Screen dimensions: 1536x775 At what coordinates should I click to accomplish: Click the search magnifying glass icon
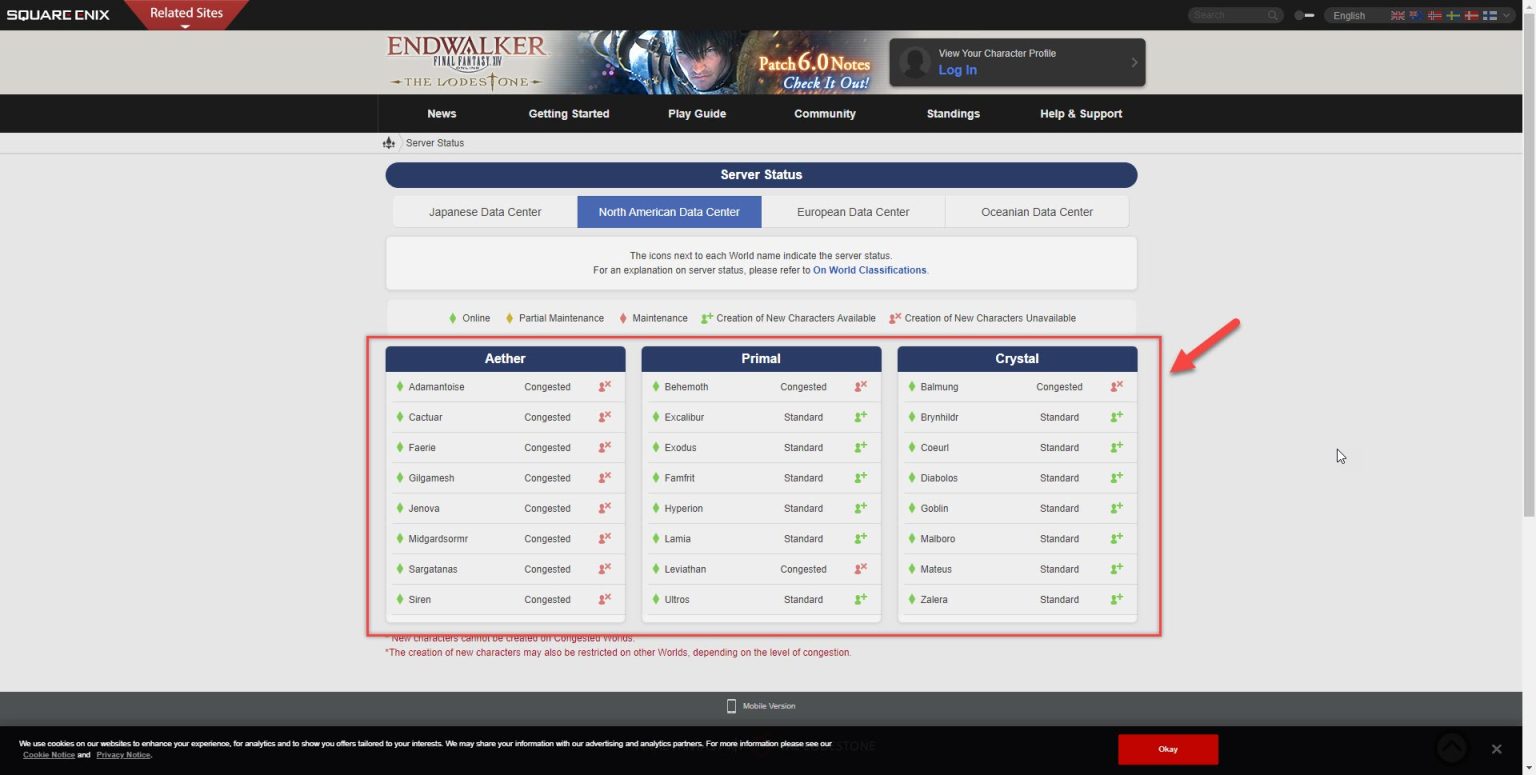(1272, 15)
